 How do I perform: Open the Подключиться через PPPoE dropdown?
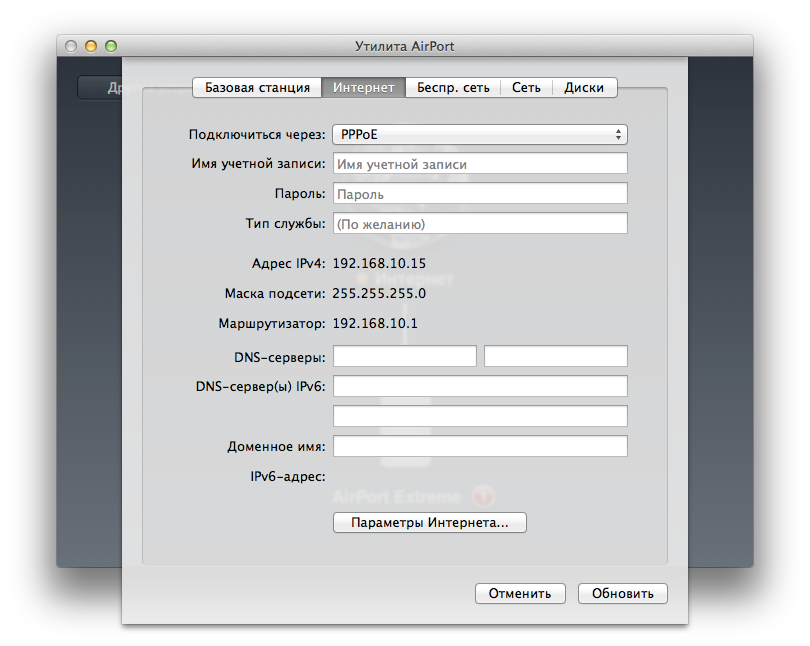click(480, 135)
